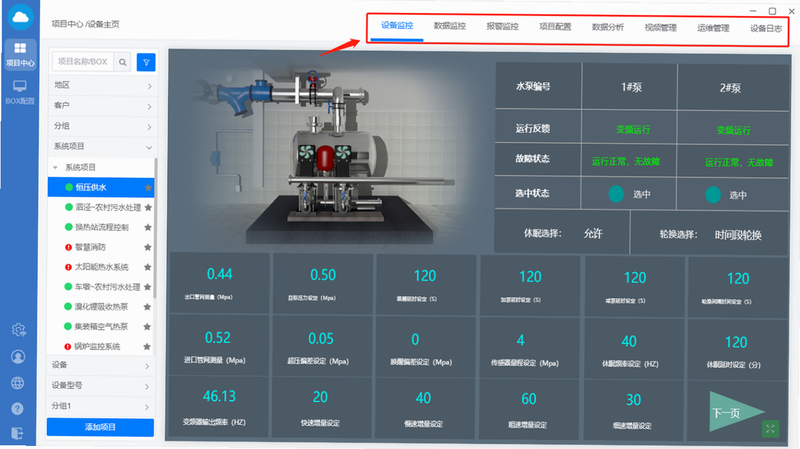Open BOX配置 in the sidebar
Image resolution: width=800 pixels, height=449 pixels.
point(20,92)
